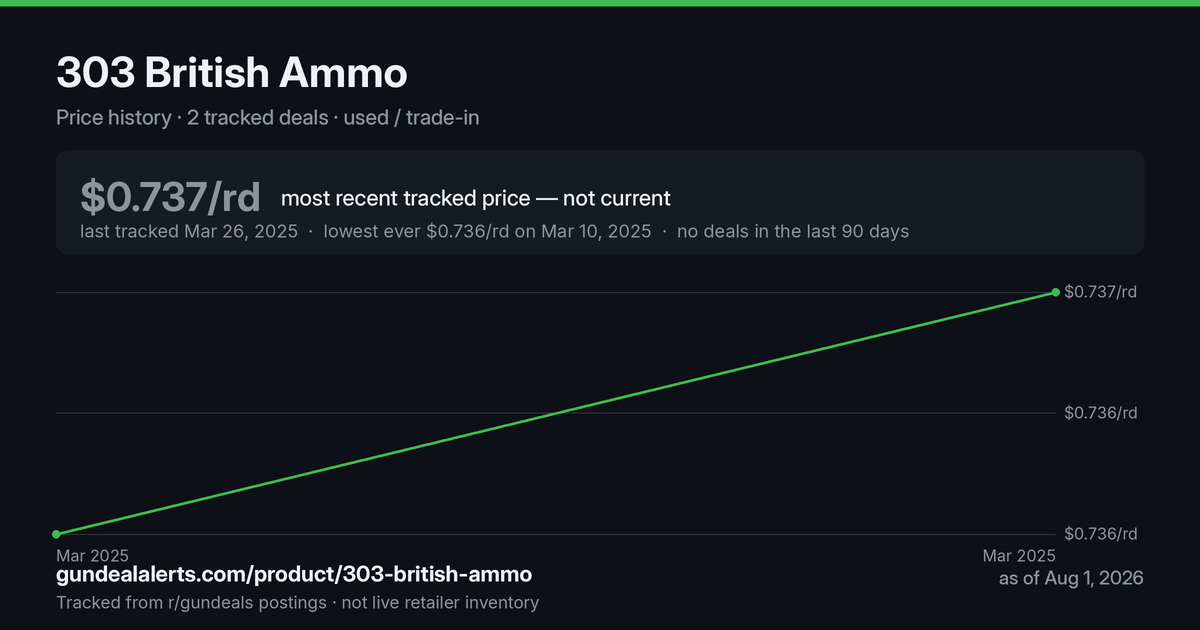Click the right Mar 2025 axis label
1200x630 pixels.
click(x=1019, y=555)
